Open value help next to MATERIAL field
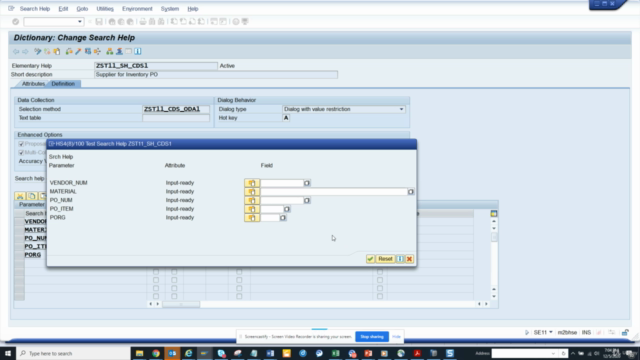Viewport: 640px width, 360px height. [411, 192]
